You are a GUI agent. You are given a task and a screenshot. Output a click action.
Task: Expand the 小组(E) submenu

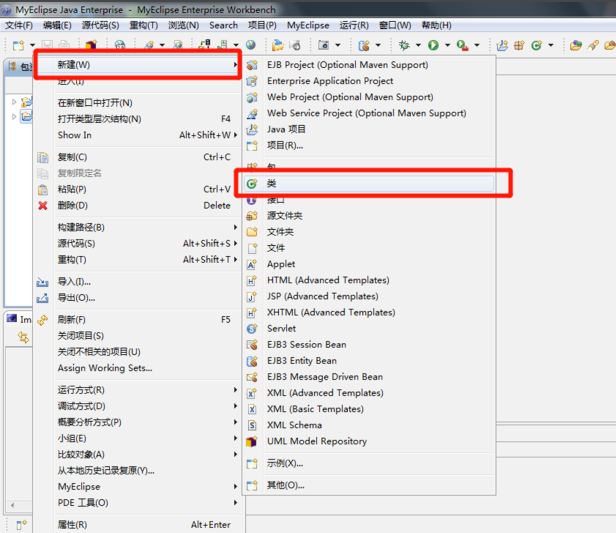click(138, 438)
